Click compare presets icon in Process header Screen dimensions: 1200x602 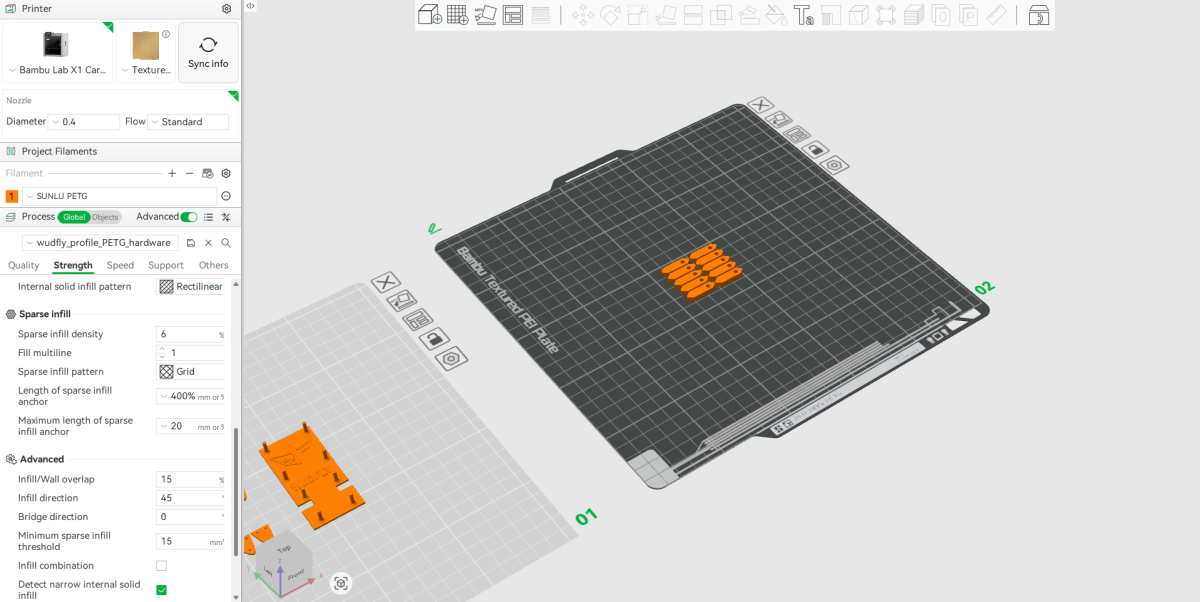226,217
